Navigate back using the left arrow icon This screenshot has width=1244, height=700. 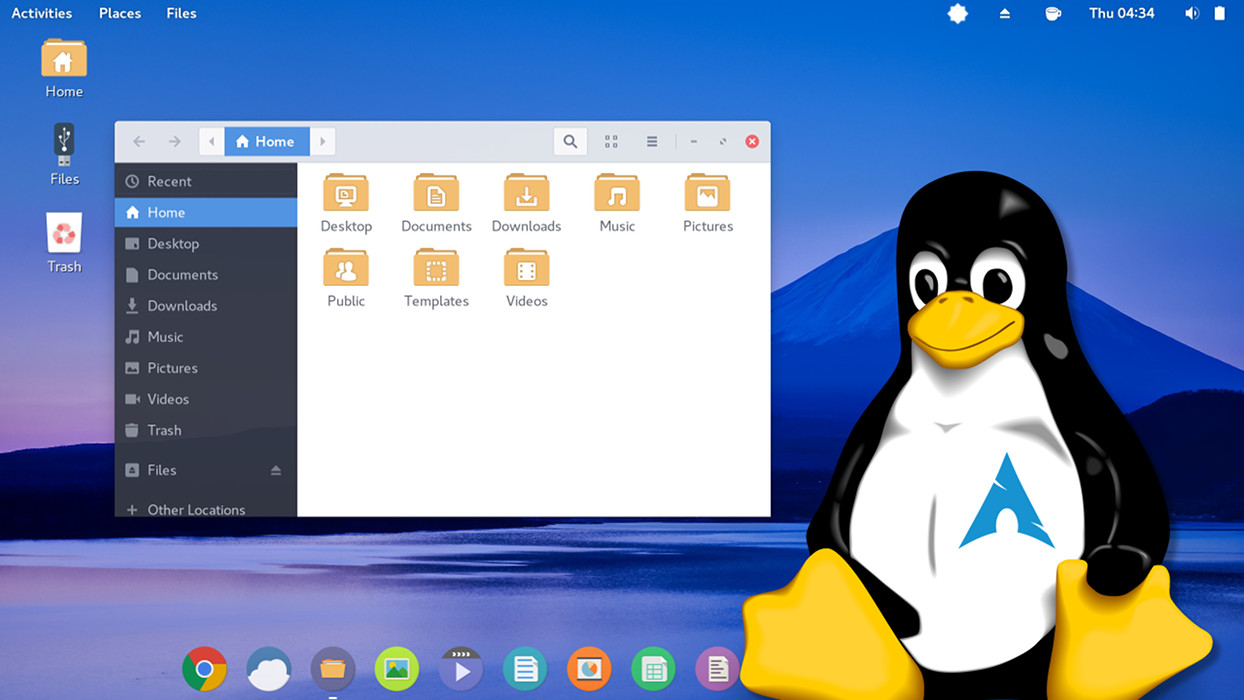139,141
